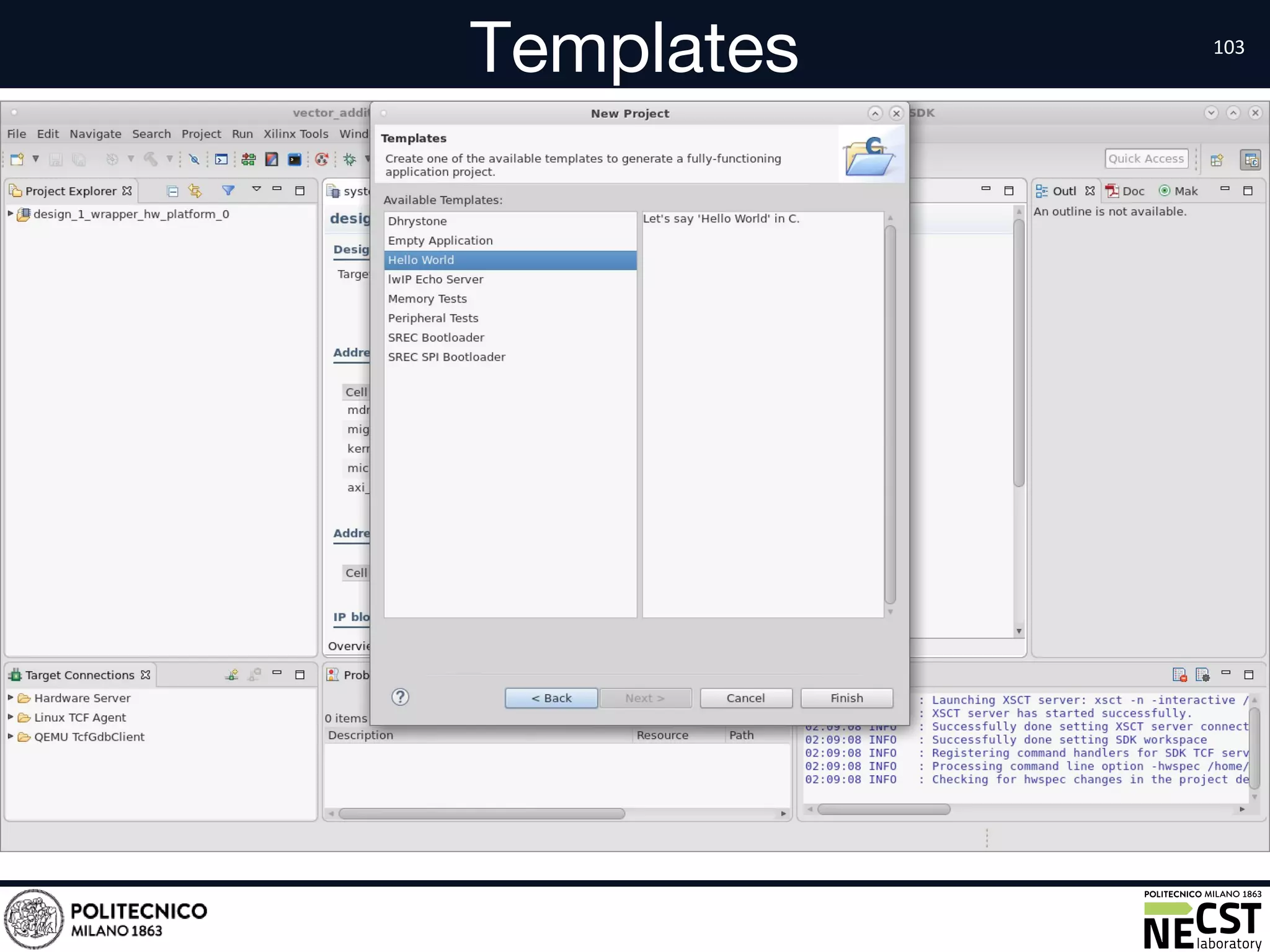This screenshot has width=1270, height=952.
Task: Click the editor area vertical scrollbar
Action: tap(1019, 353)
